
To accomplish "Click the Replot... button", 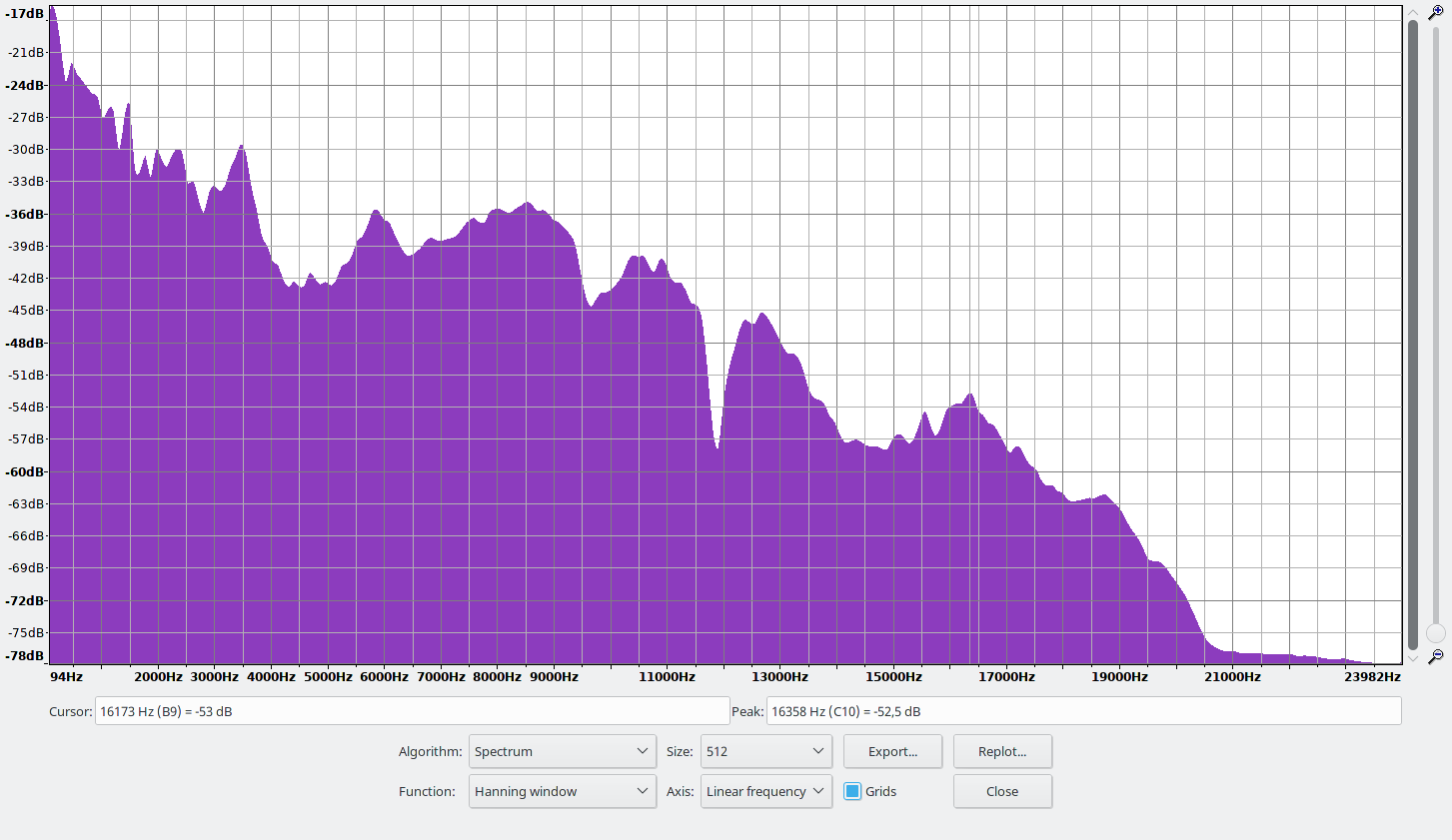I will [1002, 751].
